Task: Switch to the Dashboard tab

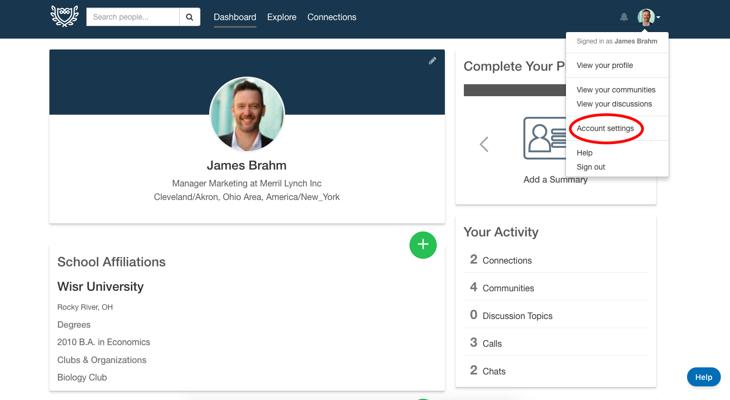Action: pyautogui.click(x=235, y=17)
